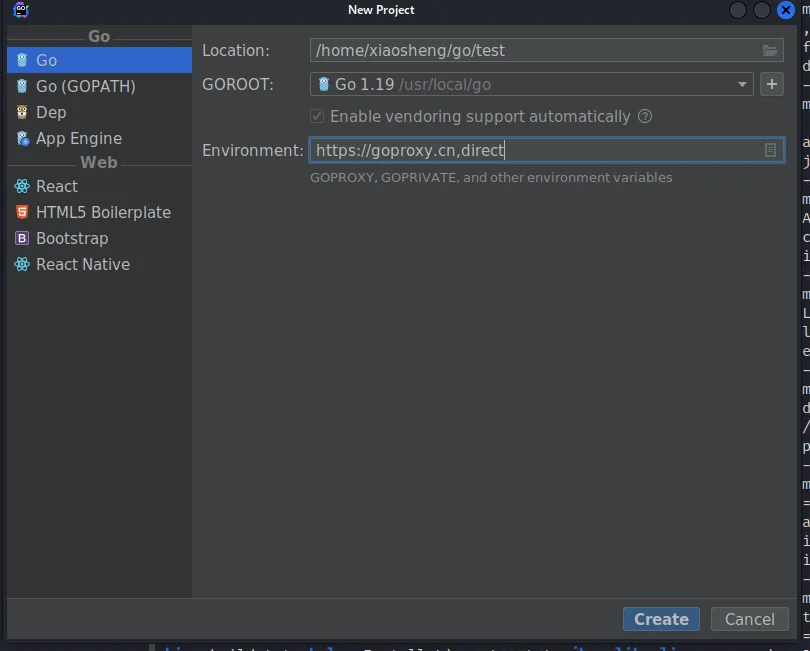Click the Dep mascot icon
Viewport: 810px width, 651px height.
(x=22, y=112)
